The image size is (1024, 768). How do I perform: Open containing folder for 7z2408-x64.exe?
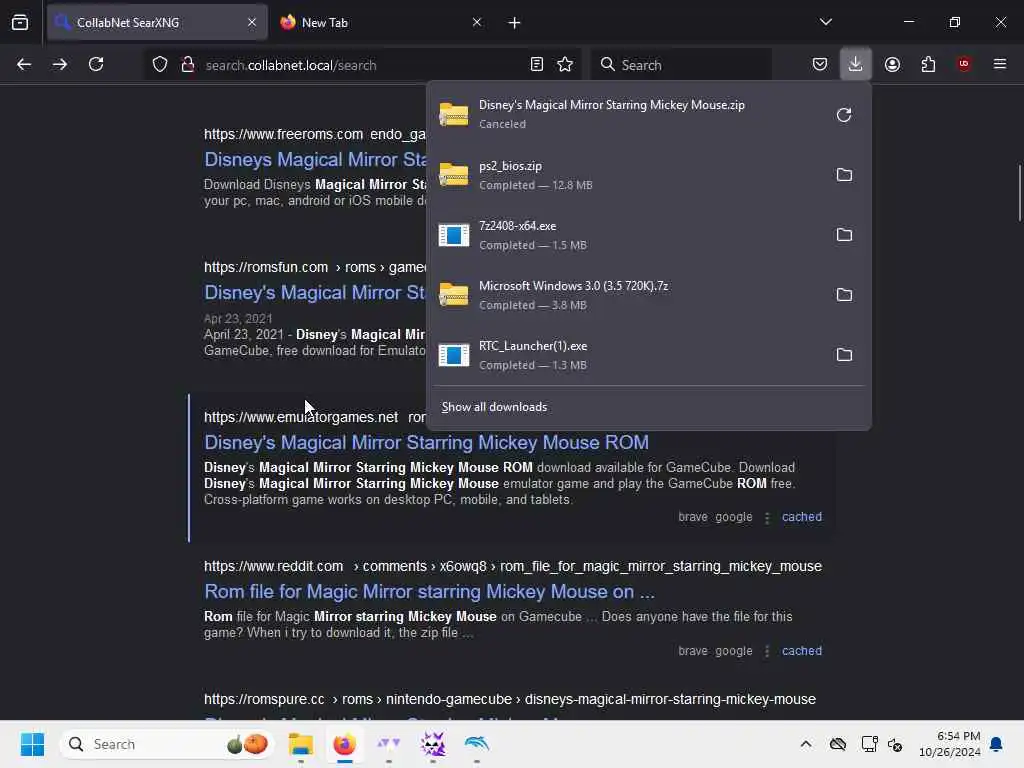coord(844,235)
